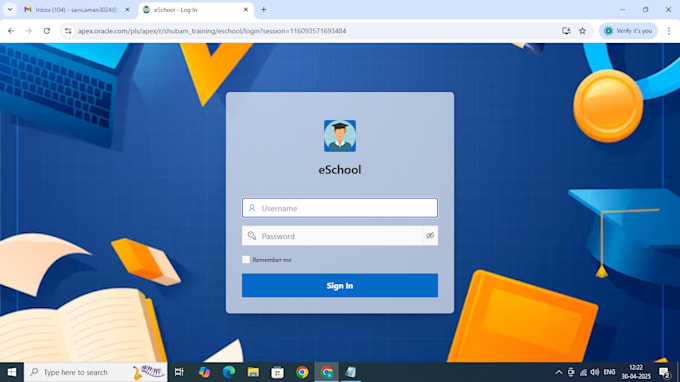Open Task View on taskbar

click(x=179, y=372)
